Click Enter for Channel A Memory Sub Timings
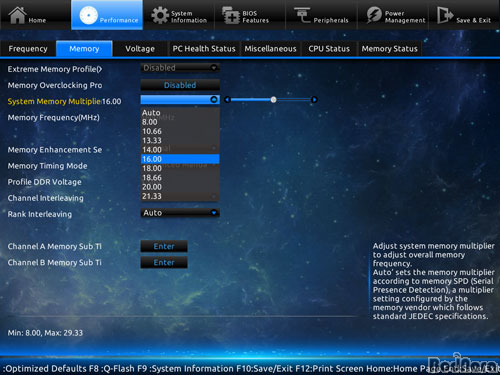Image resolution: width=500 pixels, height=375 pixels. [x=164, y=246]
